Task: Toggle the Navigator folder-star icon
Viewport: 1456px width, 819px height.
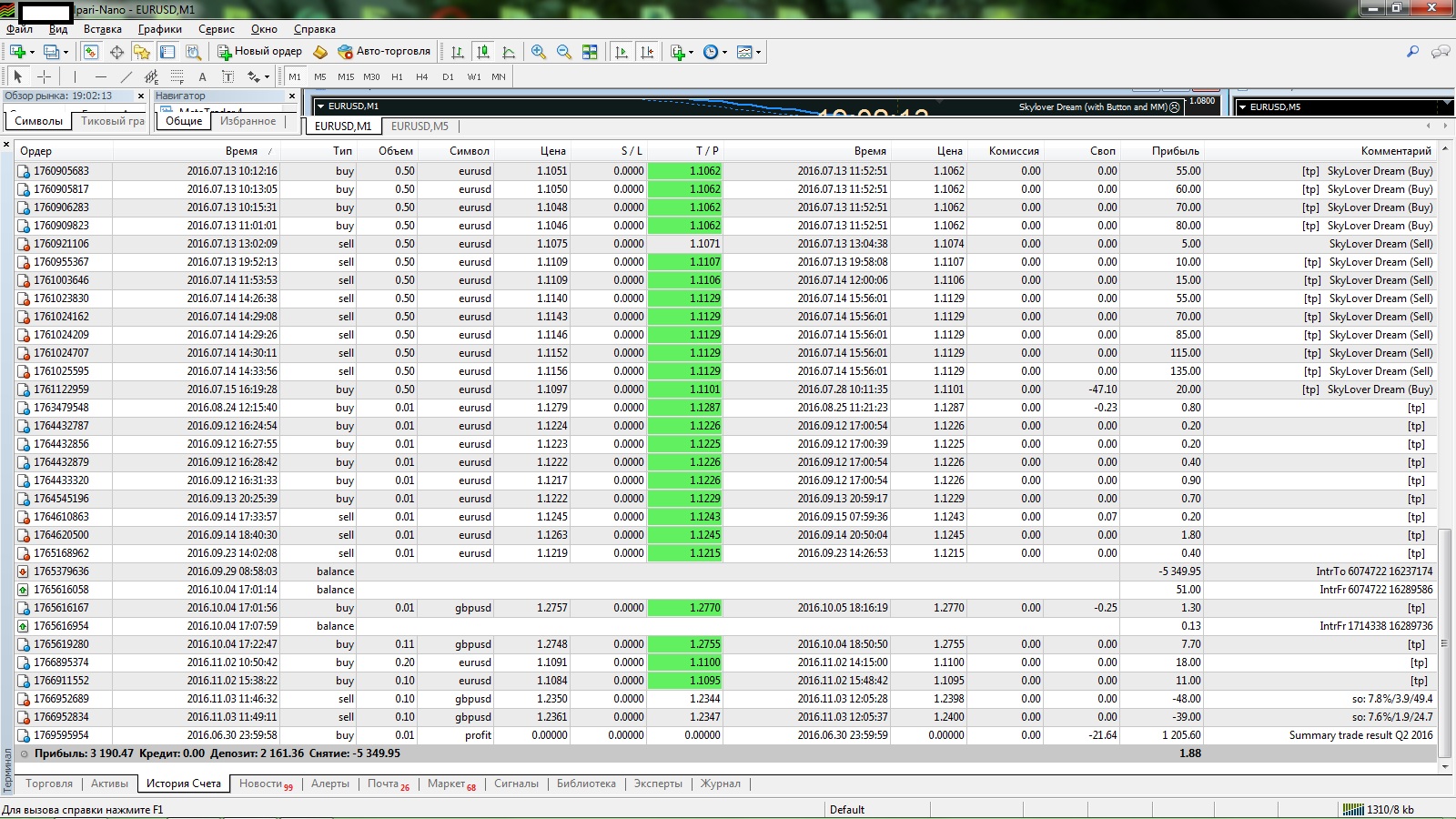Action: point(142,52)
